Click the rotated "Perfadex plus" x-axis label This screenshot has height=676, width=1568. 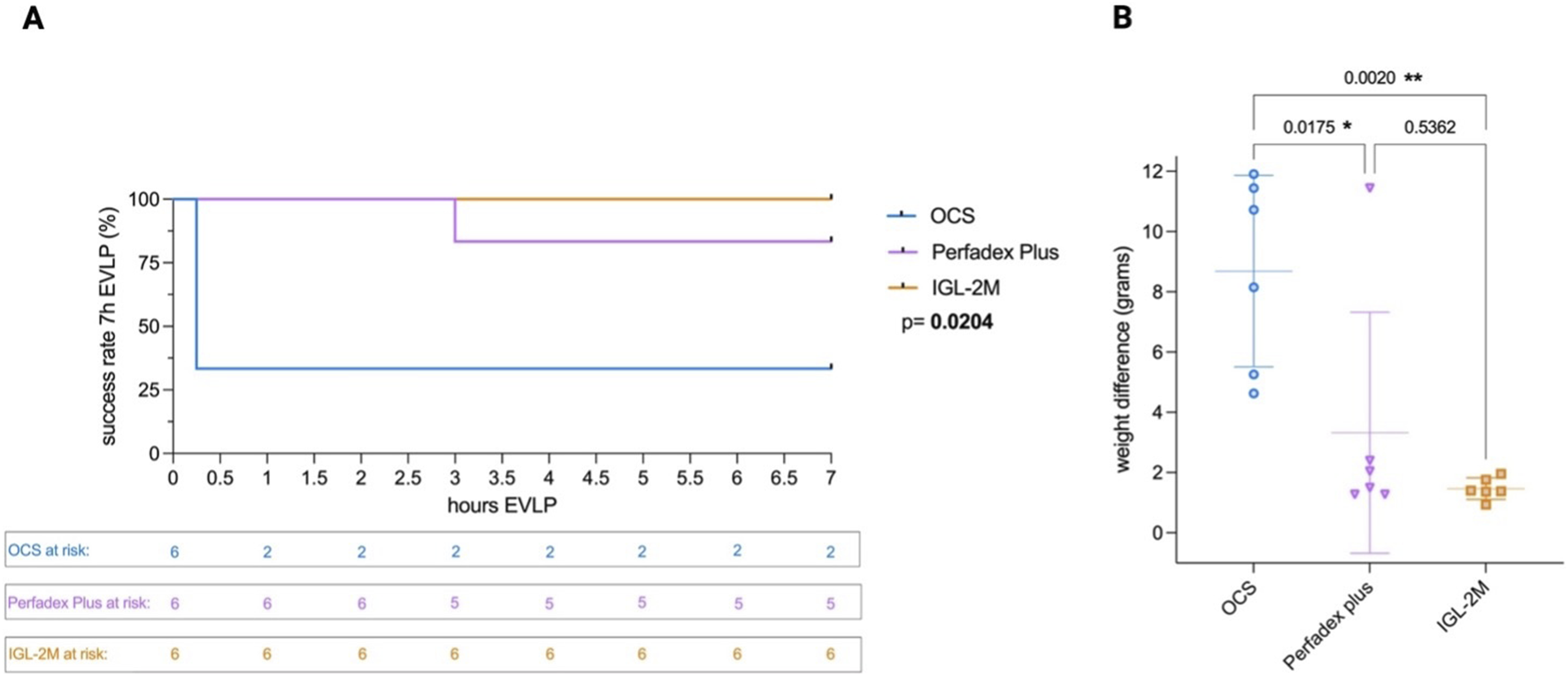(x=1327, y=625)
